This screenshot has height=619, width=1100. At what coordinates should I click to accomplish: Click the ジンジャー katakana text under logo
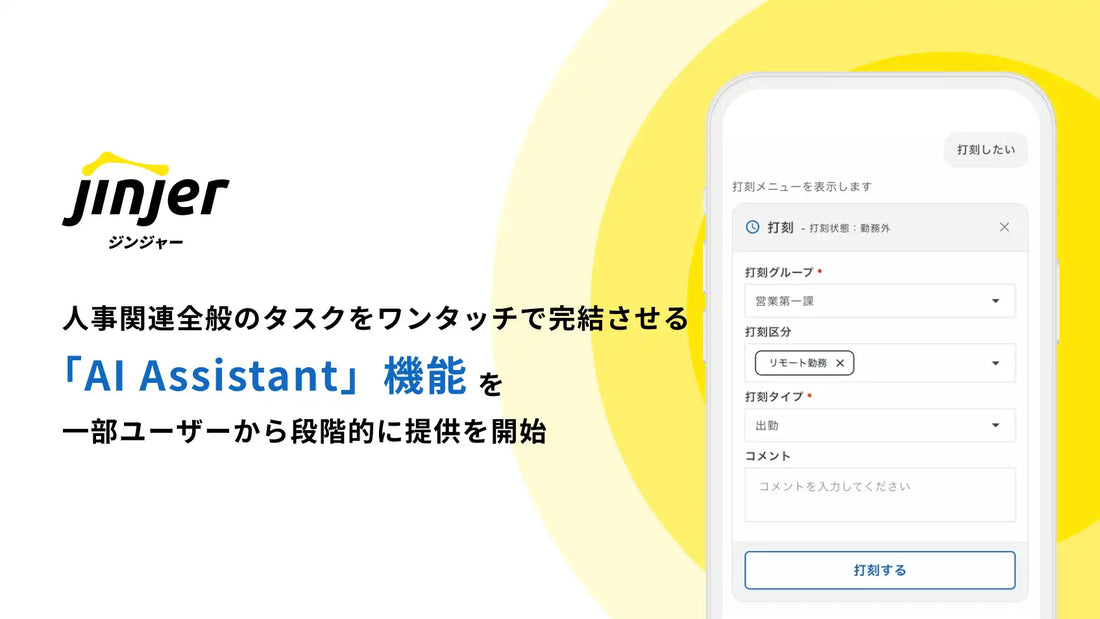145,242
